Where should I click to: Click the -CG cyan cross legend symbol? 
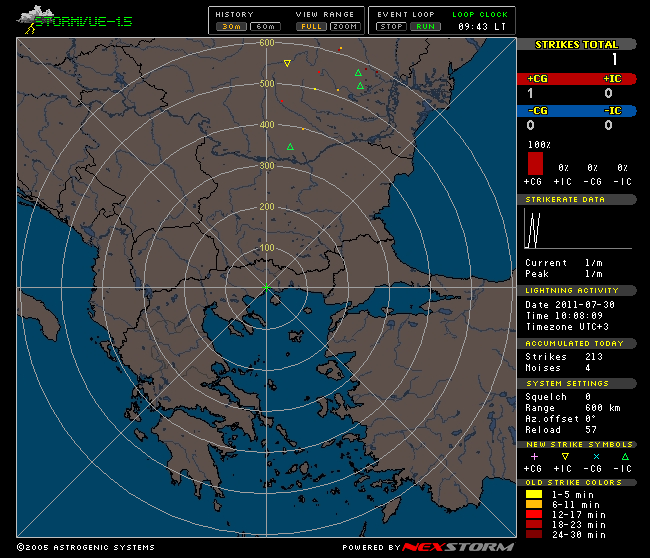click(596, 456)
